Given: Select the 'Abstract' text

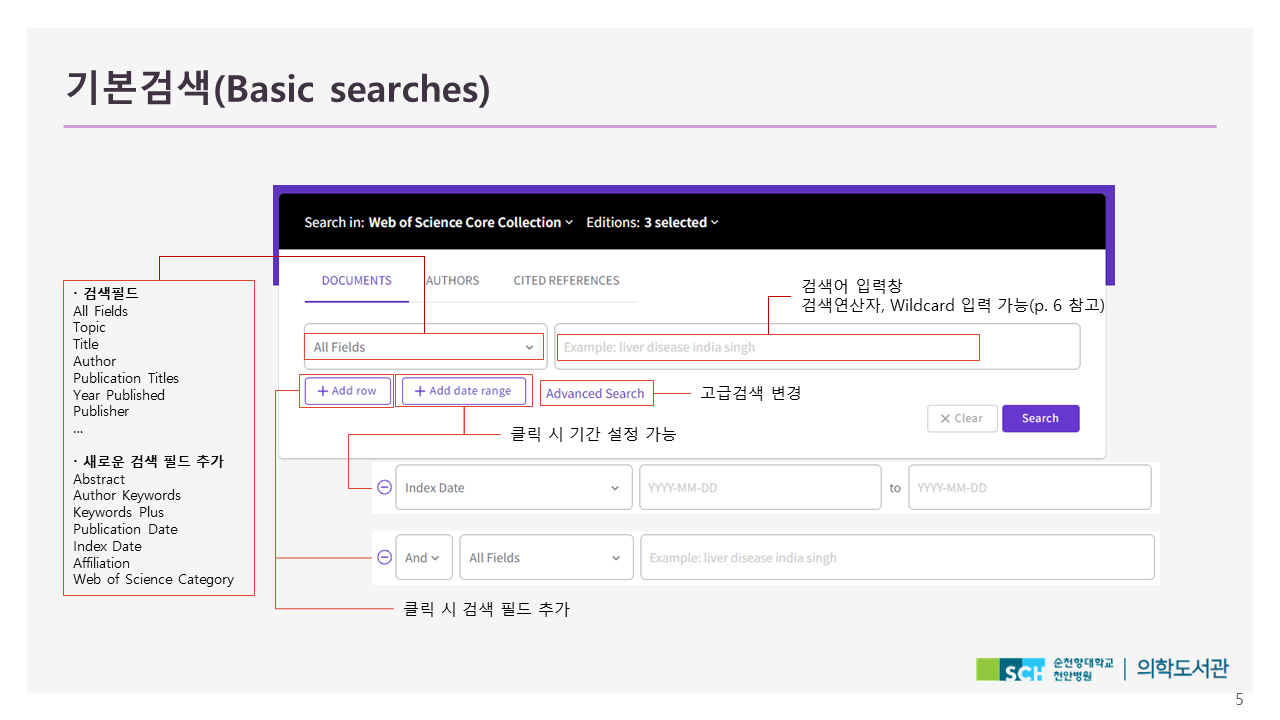Looking at the screenshot, I should 99,479.
